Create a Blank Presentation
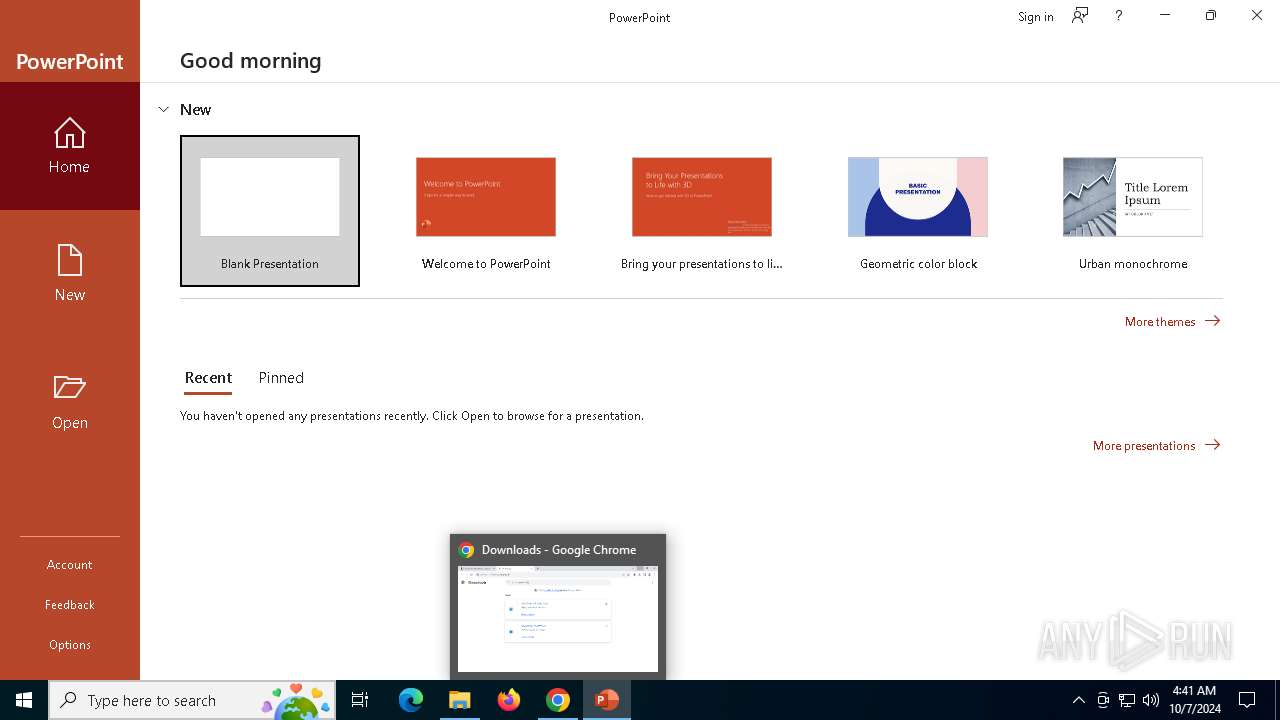The height and width of the screenshot is (720, 1280). point(270,211)
